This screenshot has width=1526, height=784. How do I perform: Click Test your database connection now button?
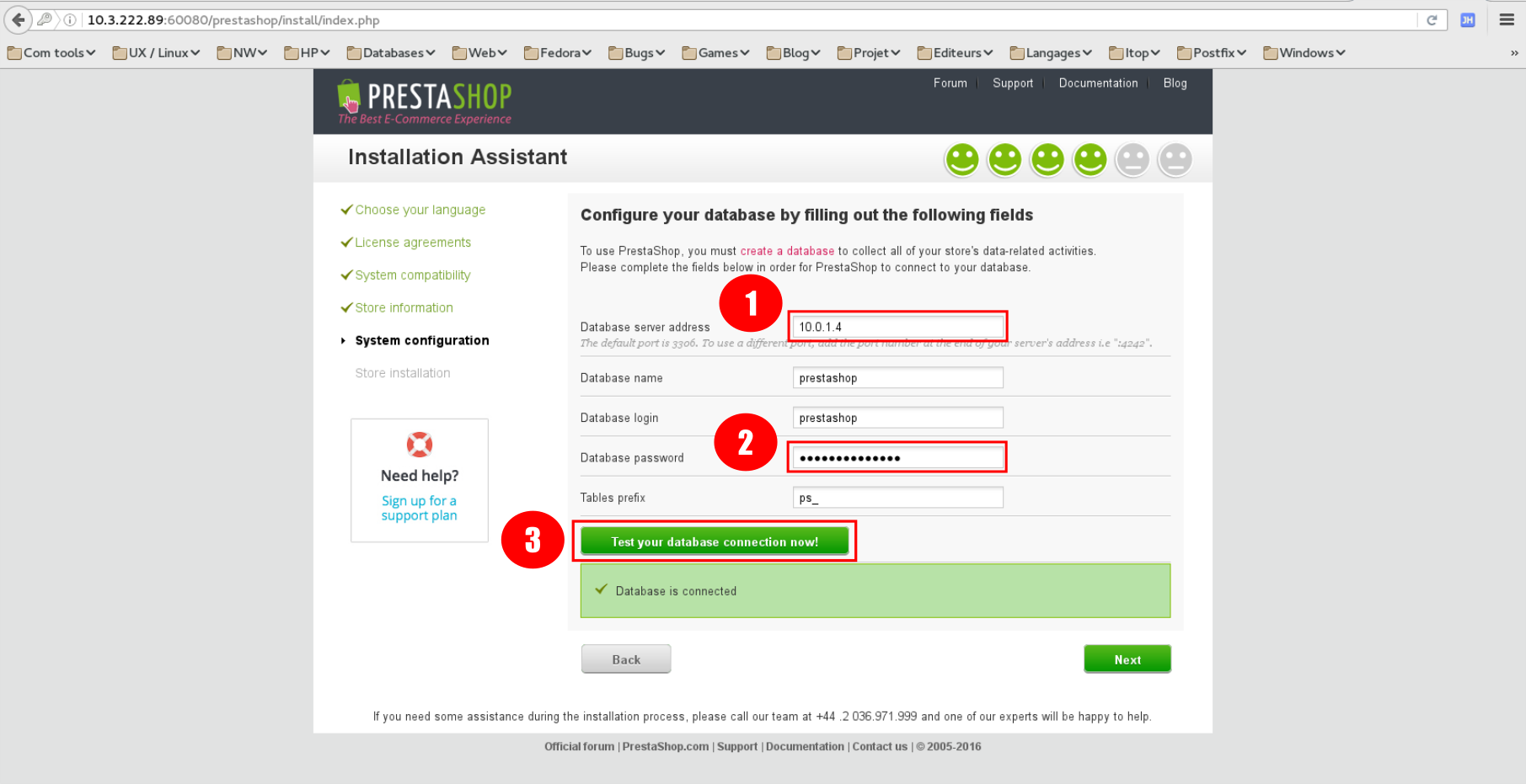coord(715,541)
